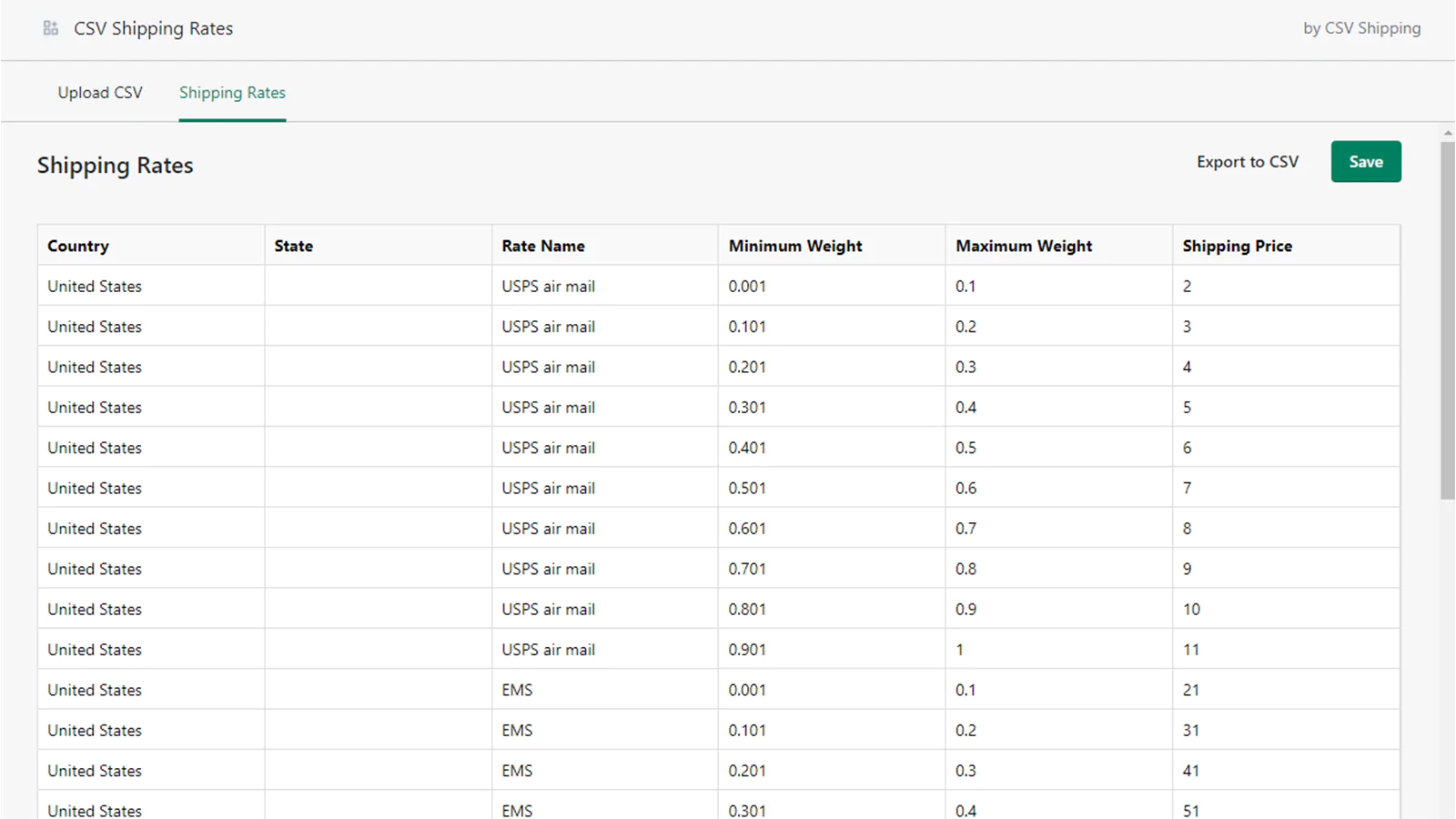Select the Shipping Rates tab
The height and width of the screenshot is (819, 1456).
point(232,93)
